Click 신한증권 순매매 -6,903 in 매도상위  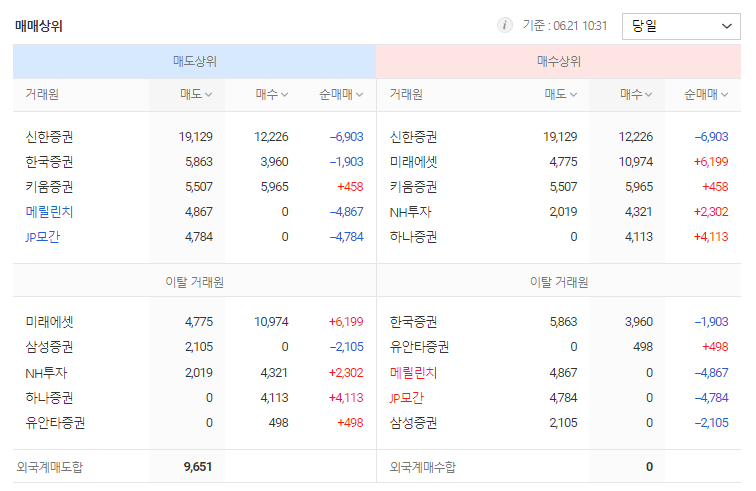click(x=346, y=137)
